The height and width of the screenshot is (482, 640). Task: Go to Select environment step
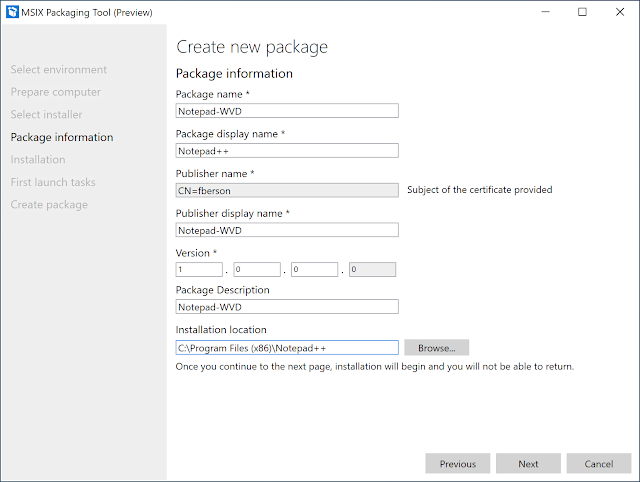[x=58, y=70]
